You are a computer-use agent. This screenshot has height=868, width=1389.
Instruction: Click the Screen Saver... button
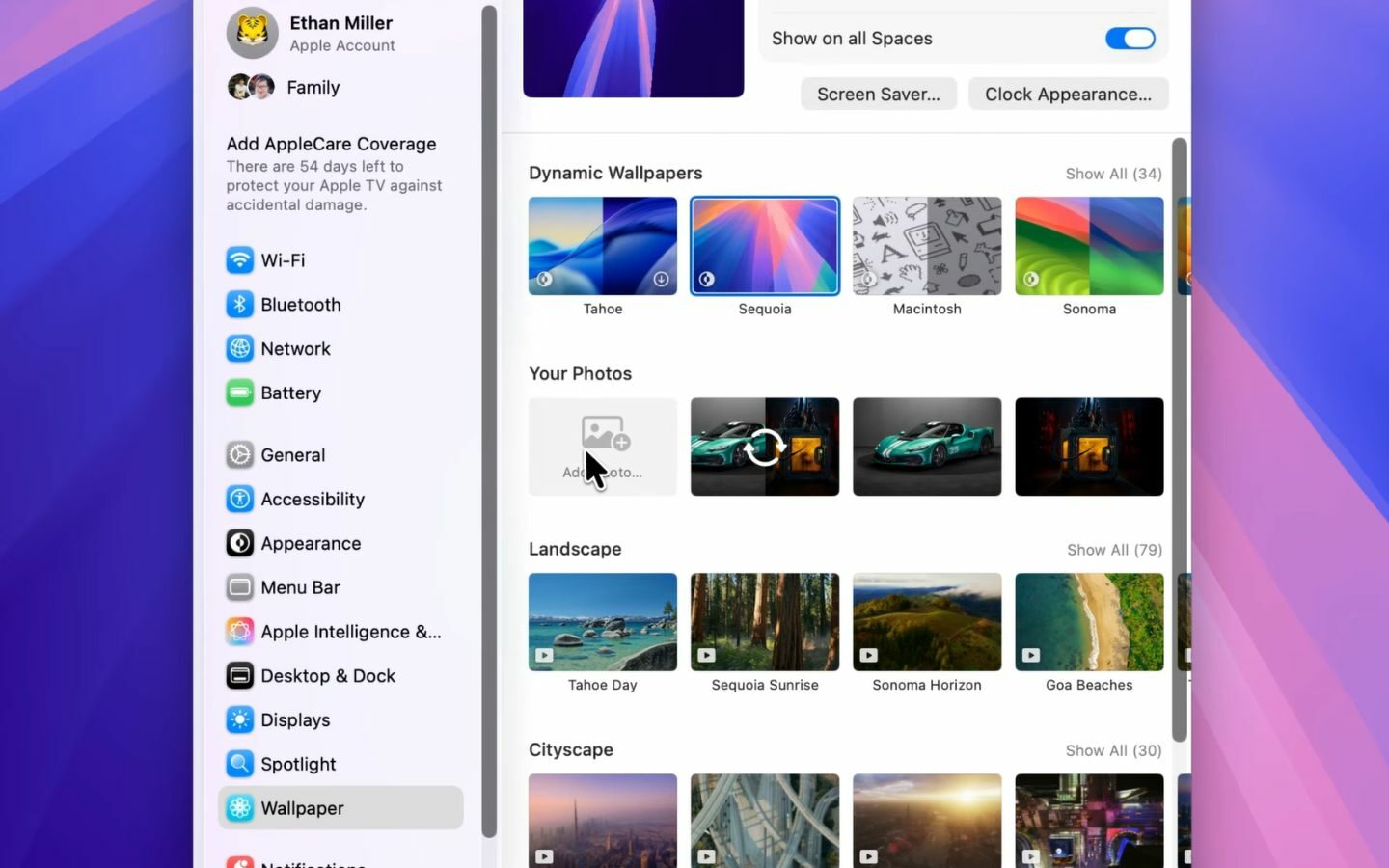tap(879, 95)
